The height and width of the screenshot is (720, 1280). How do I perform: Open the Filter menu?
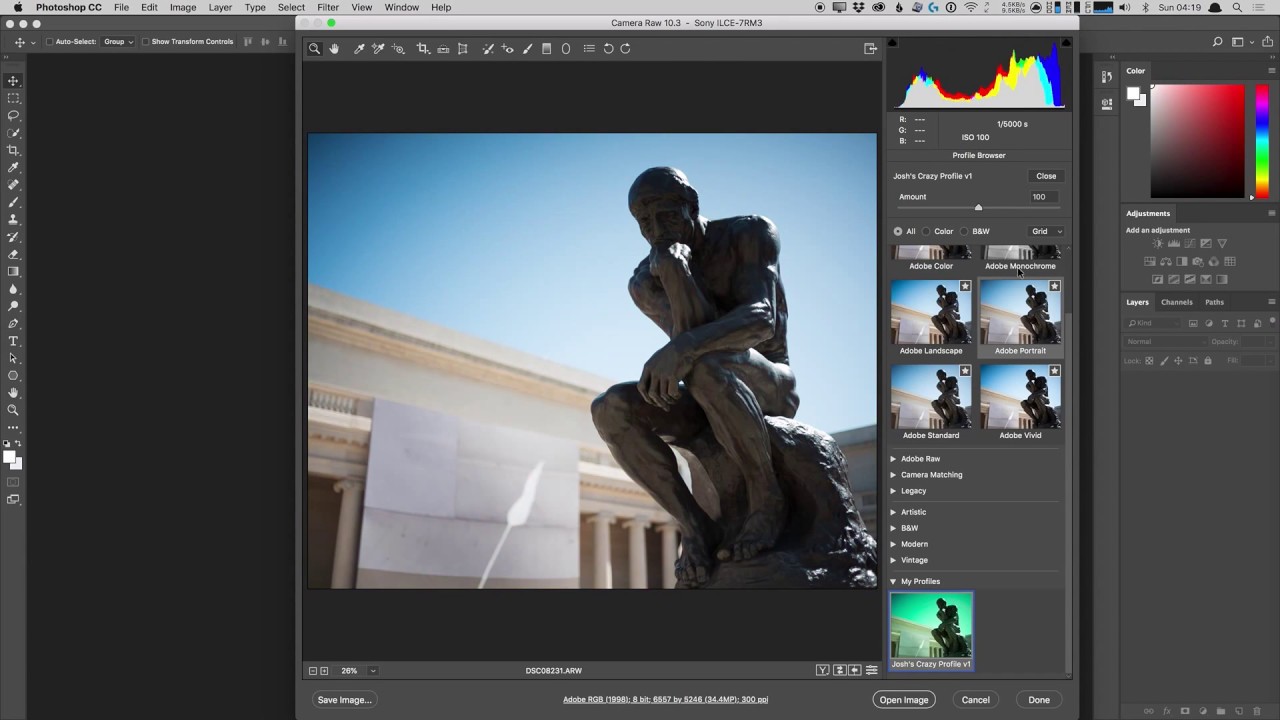328,7
